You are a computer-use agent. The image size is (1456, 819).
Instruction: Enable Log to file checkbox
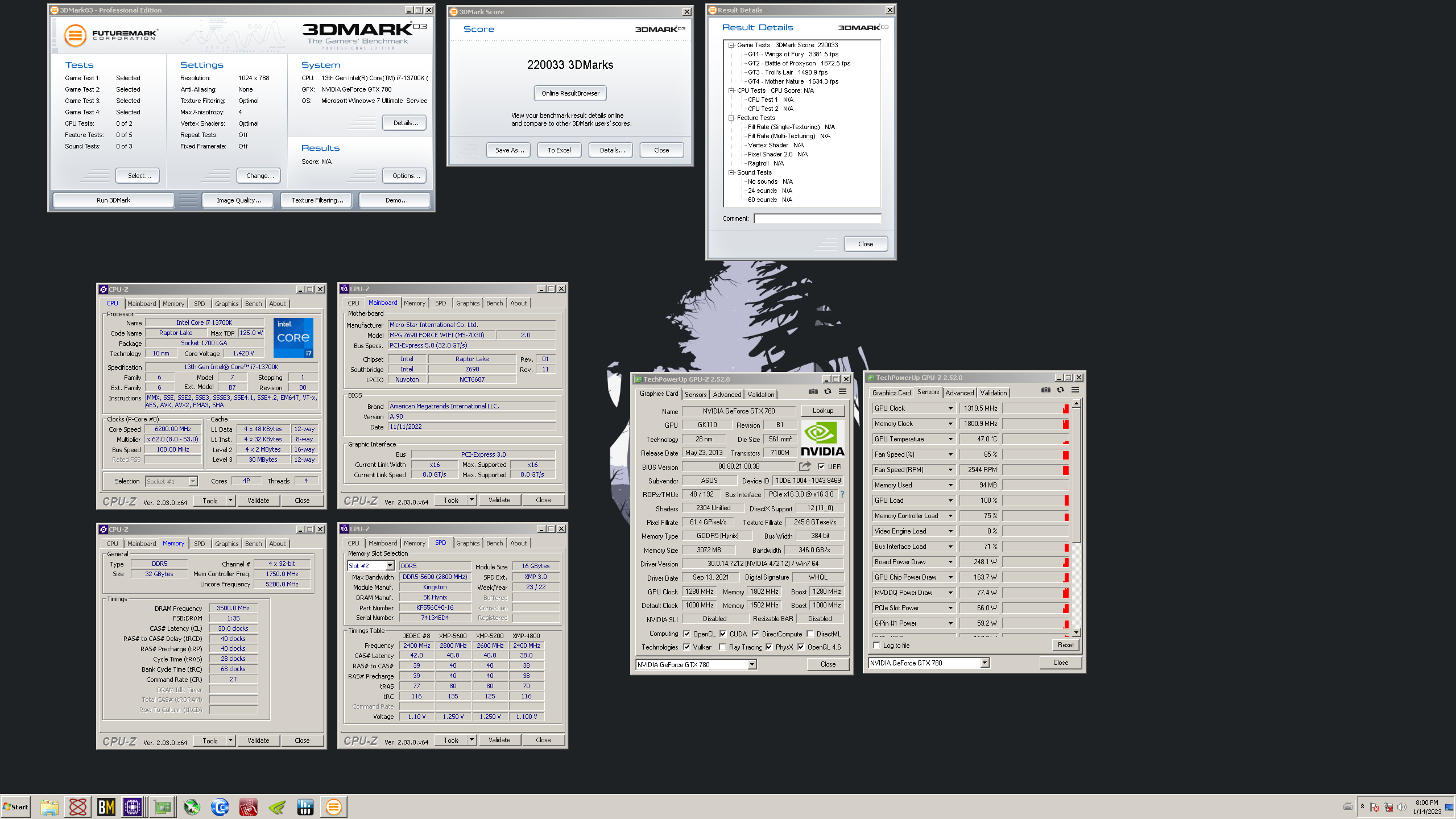coord(876,646)
